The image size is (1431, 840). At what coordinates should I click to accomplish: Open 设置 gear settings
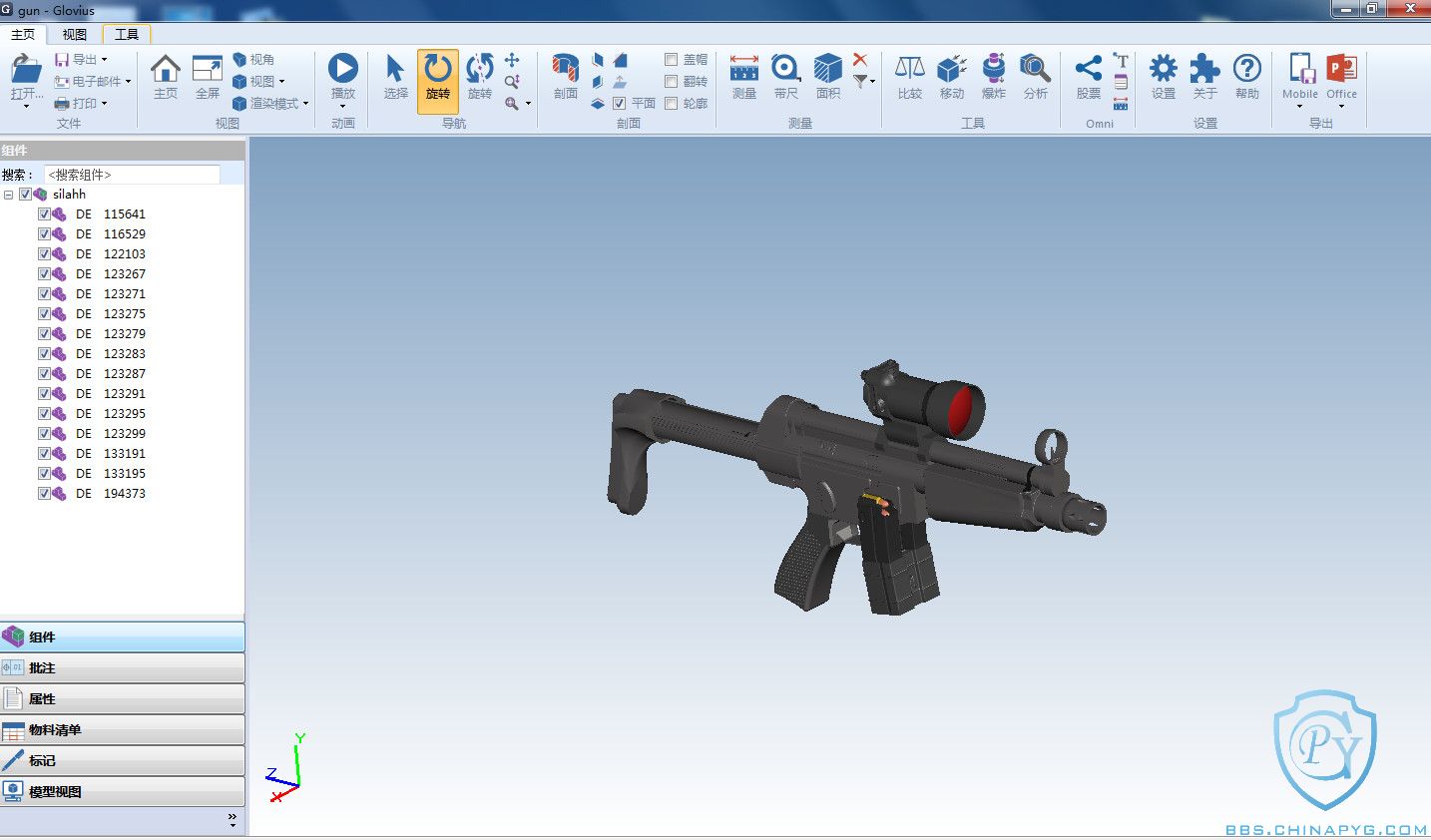[1164, 69]
